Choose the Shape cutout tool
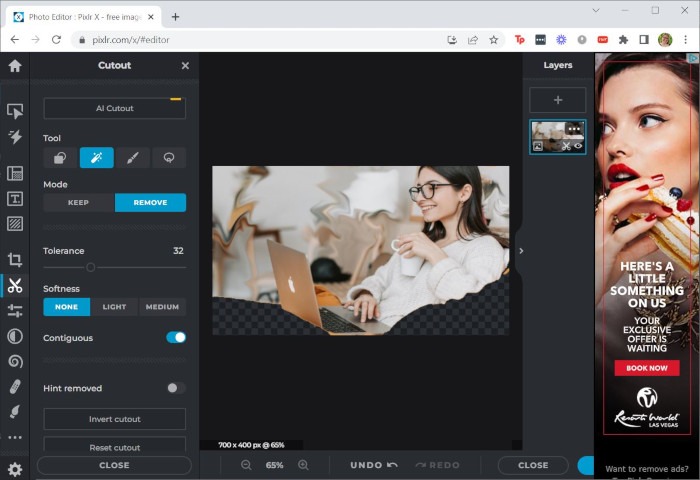Viewport: 700px width, 480px height. coord(60,158)
